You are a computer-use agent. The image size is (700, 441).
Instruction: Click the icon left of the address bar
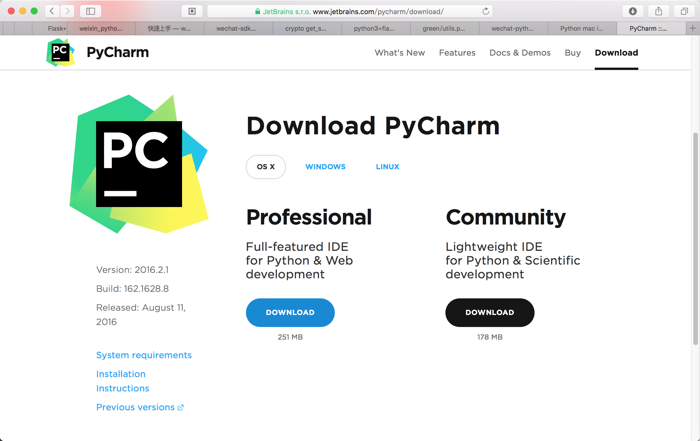point(192,11)
